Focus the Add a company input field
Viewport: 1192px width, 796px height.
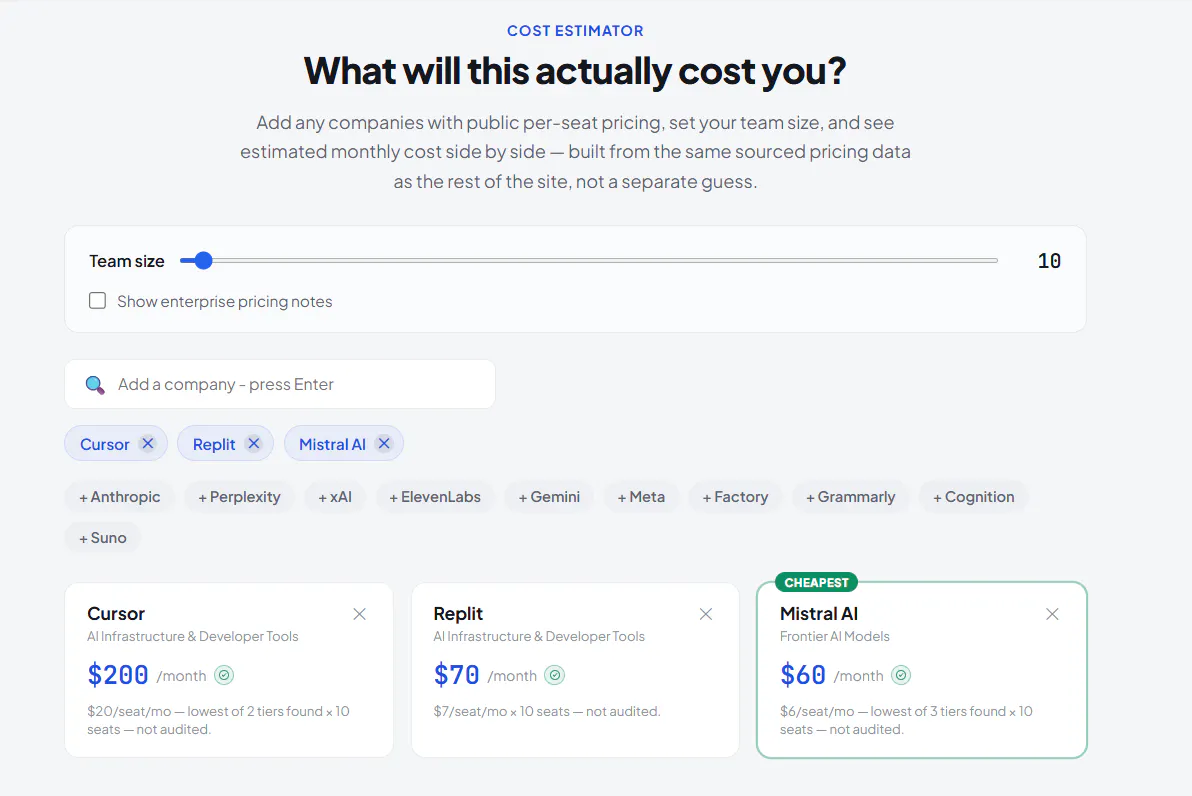(x=280, y=384)
